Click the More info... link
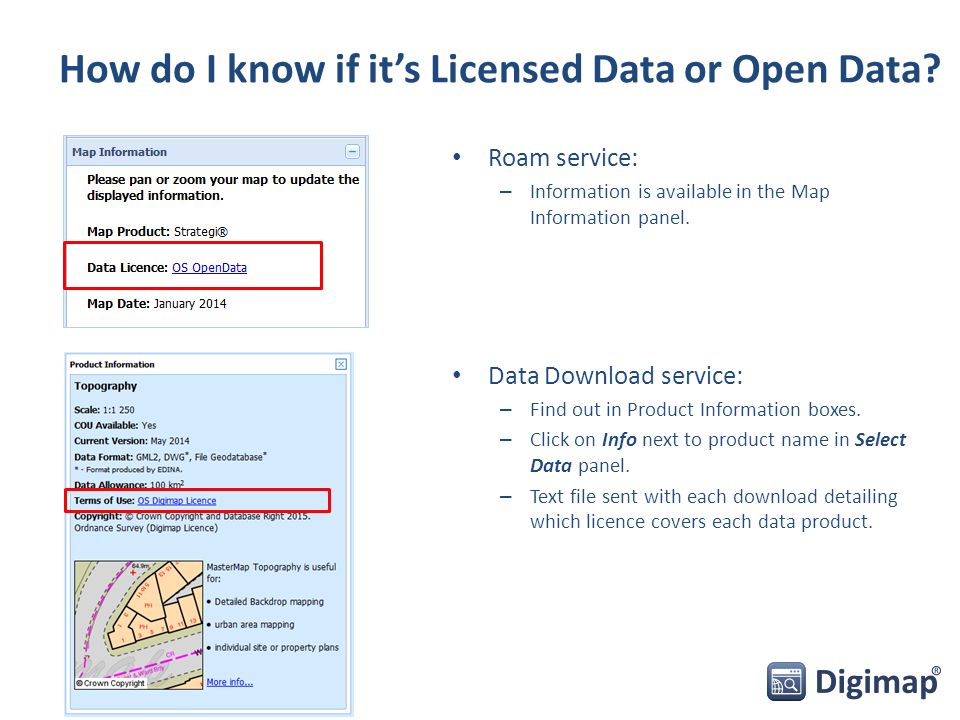 pyautogui.click(x=230, y=682)
